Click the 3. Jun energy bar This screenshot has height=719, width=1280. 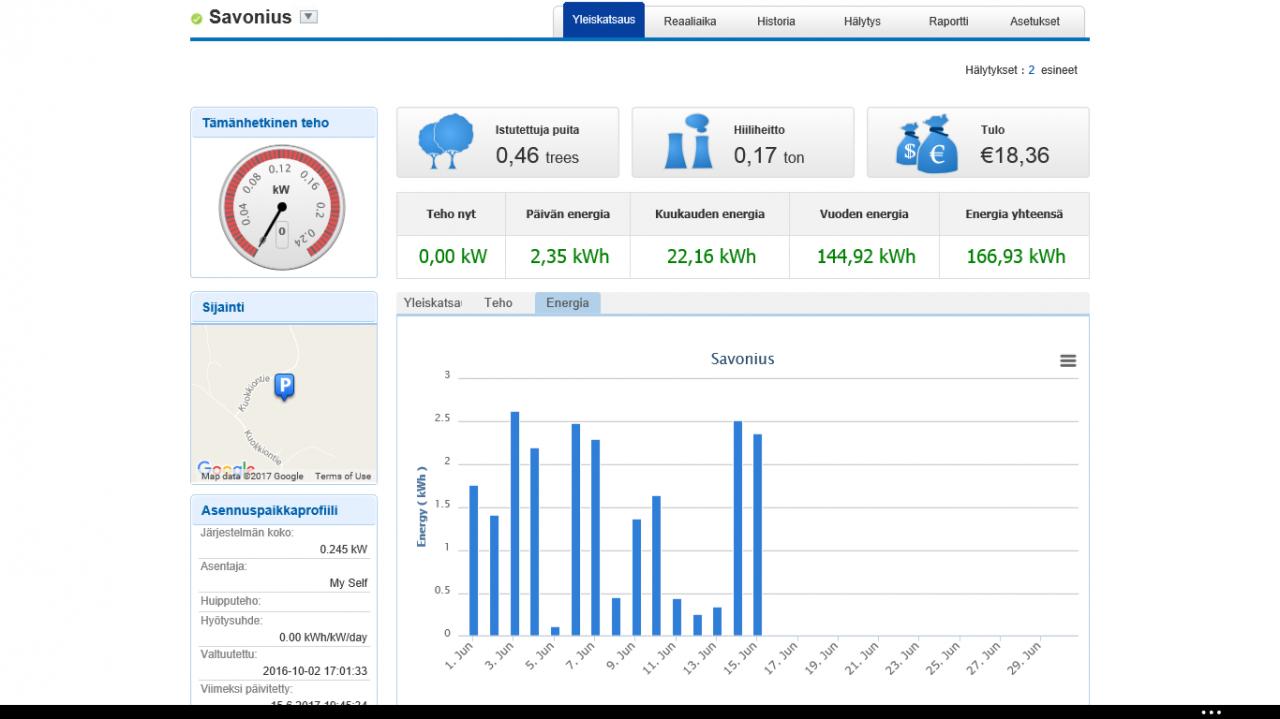pyautogui.click(x=514, y=523)
